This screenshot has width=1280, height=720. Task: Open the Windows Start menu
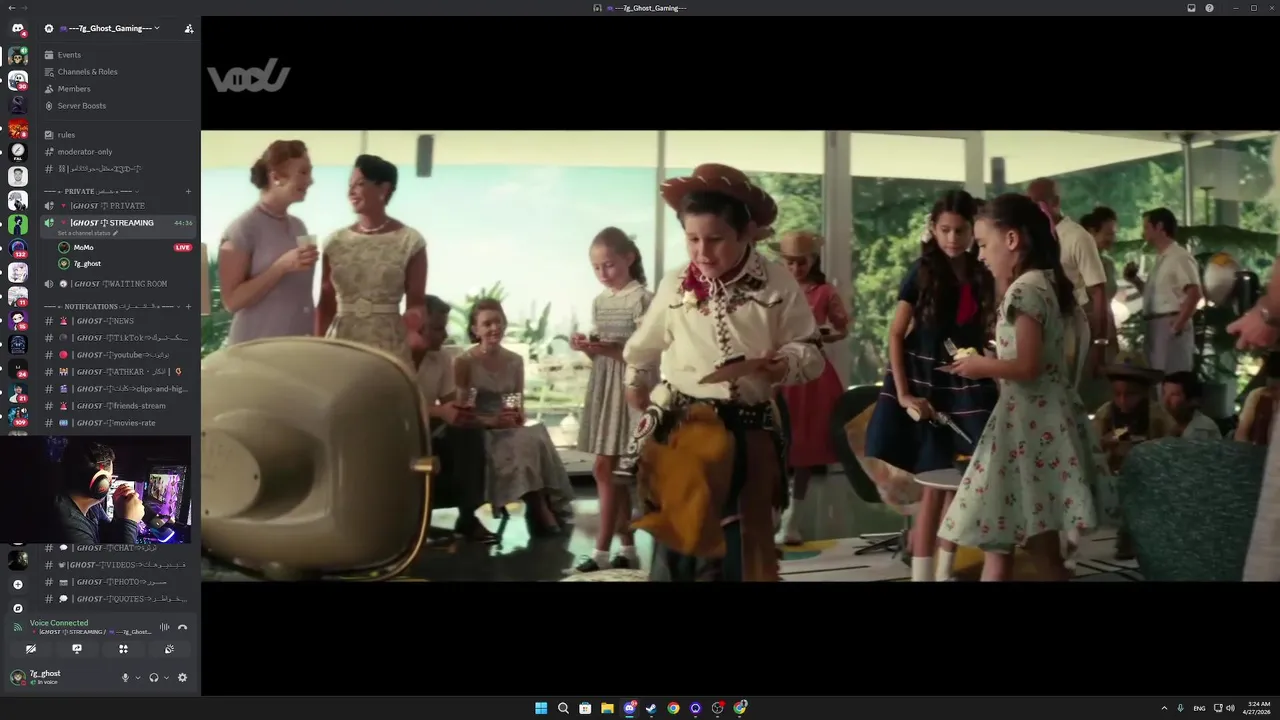pyautogui.click(x=541, y=708)
